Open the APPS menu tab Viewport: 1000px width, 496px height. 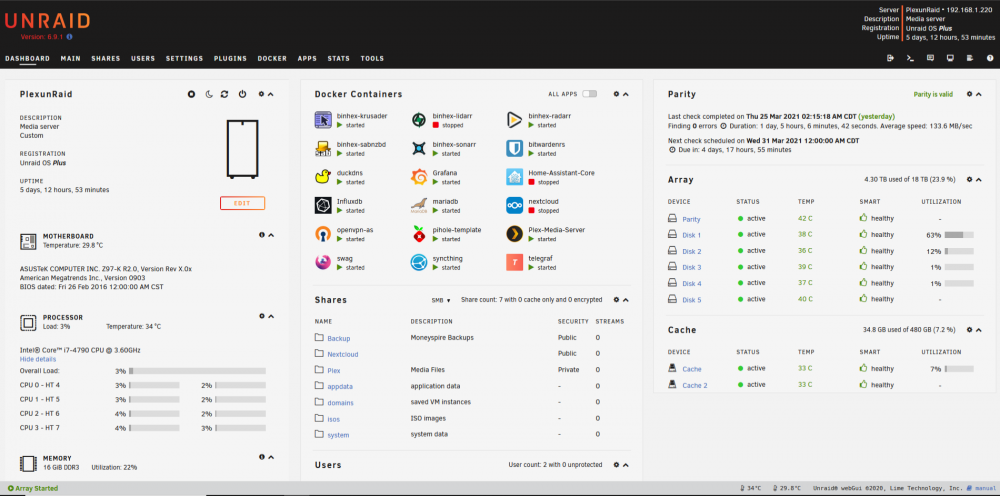click(307, 59)
